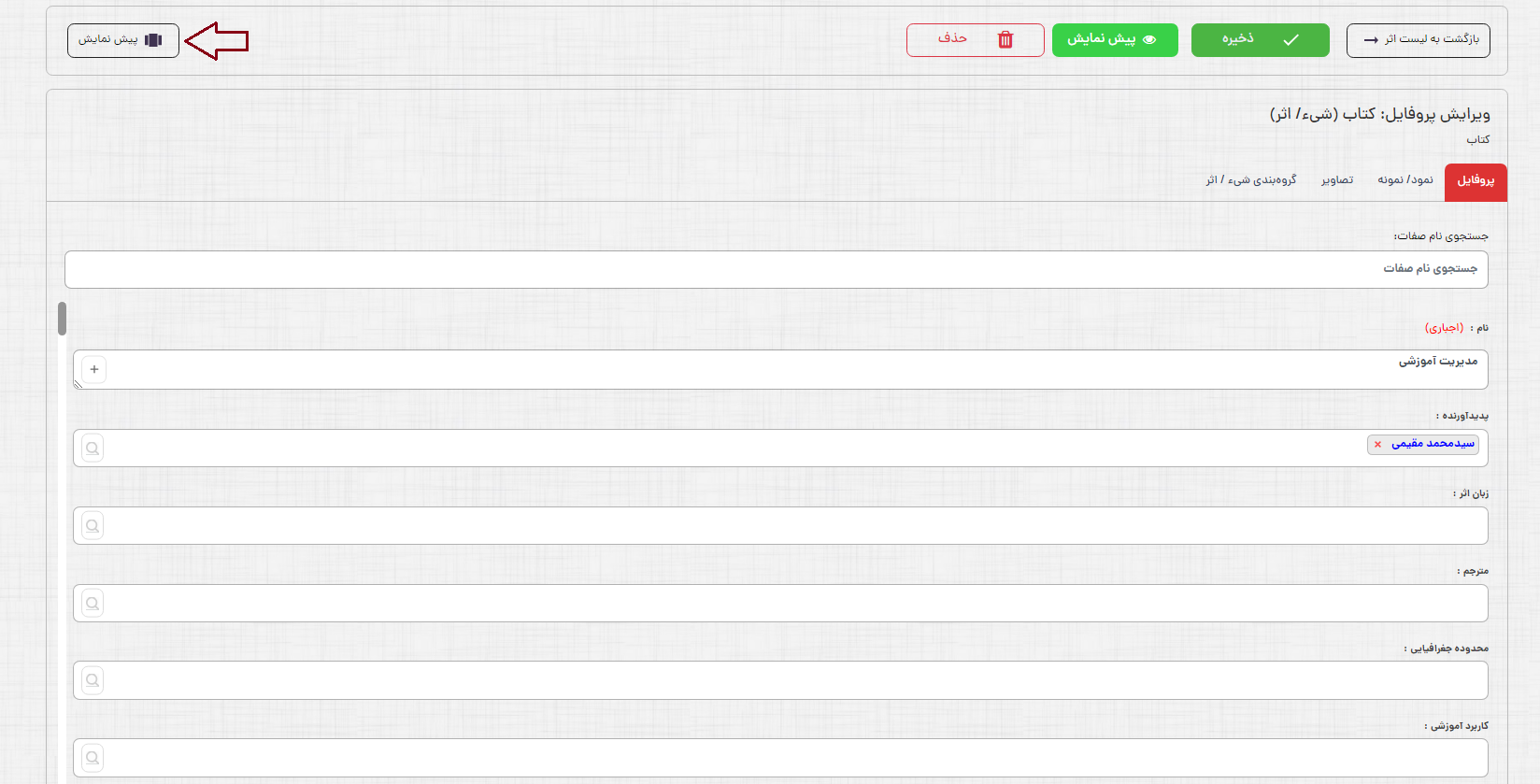Click the form's vertical scrollbar thumb
The height and width of the screenshot is (784, 1540).
coord(62,319)
